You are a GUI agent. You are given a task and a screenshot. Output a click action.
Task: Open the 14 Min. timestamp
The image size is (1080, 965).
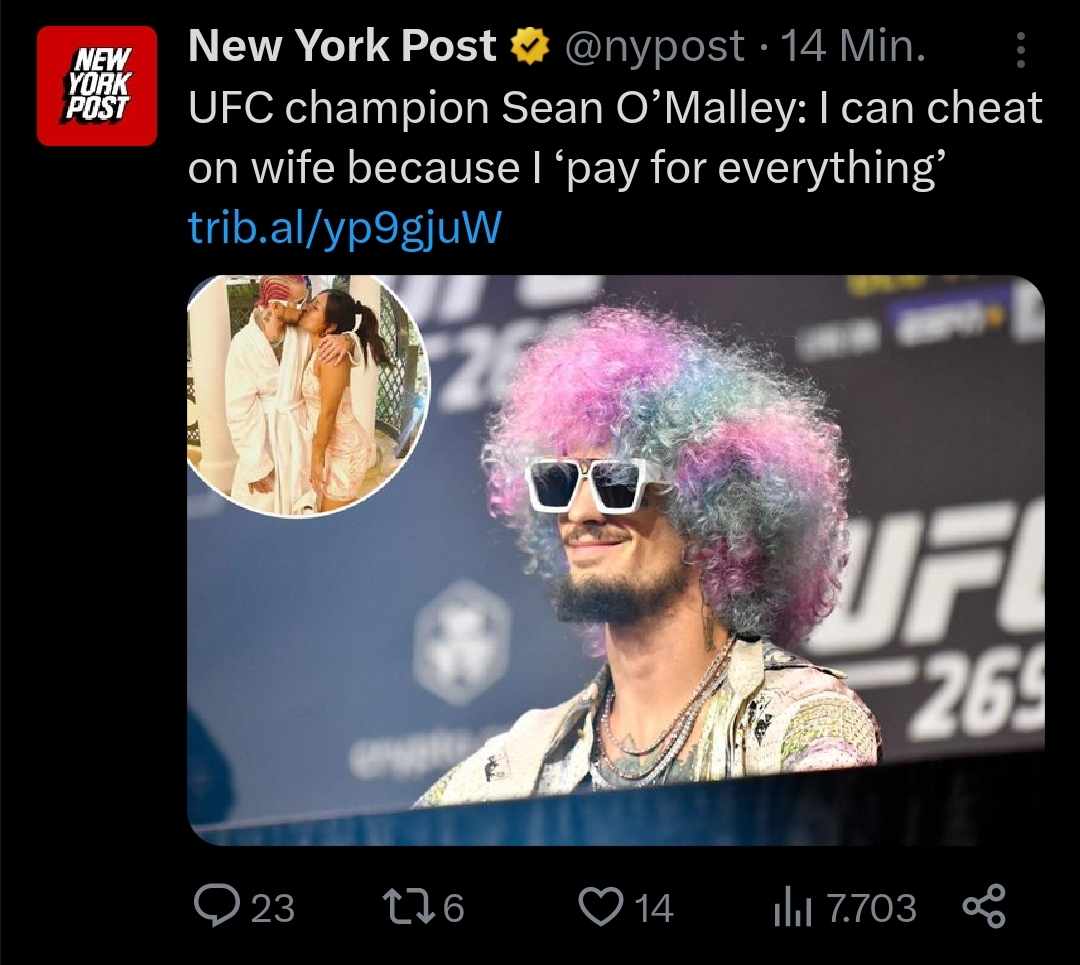(853, 46)
